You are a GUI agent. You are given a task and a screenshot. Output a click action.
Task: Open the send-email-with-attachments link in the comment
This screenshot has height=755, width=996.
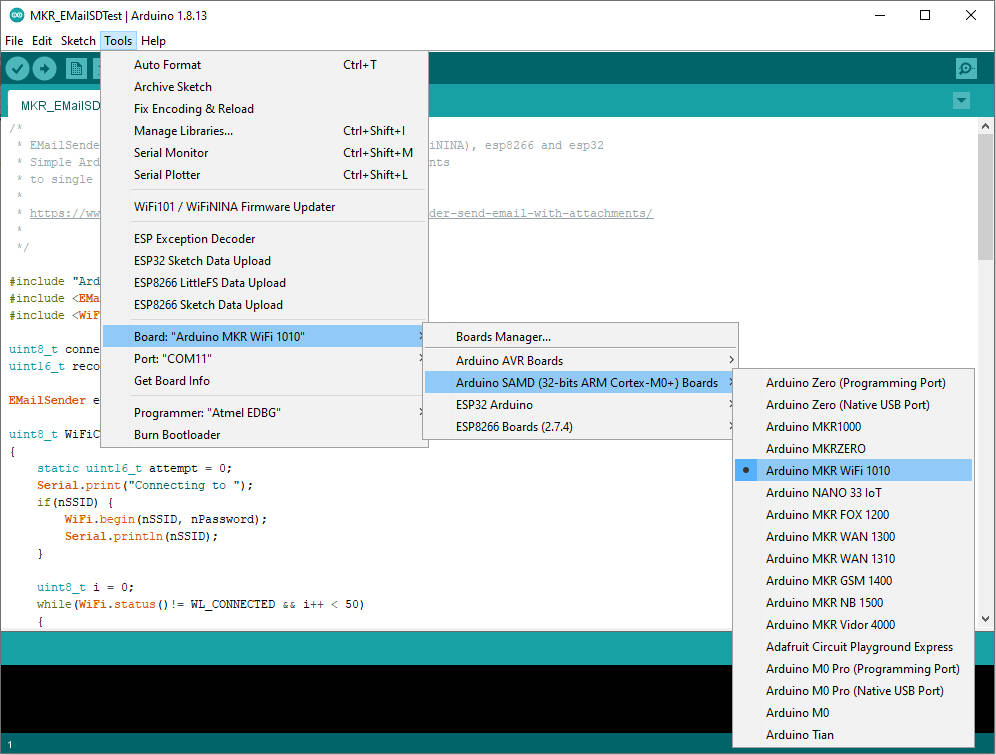coord(541,213)
